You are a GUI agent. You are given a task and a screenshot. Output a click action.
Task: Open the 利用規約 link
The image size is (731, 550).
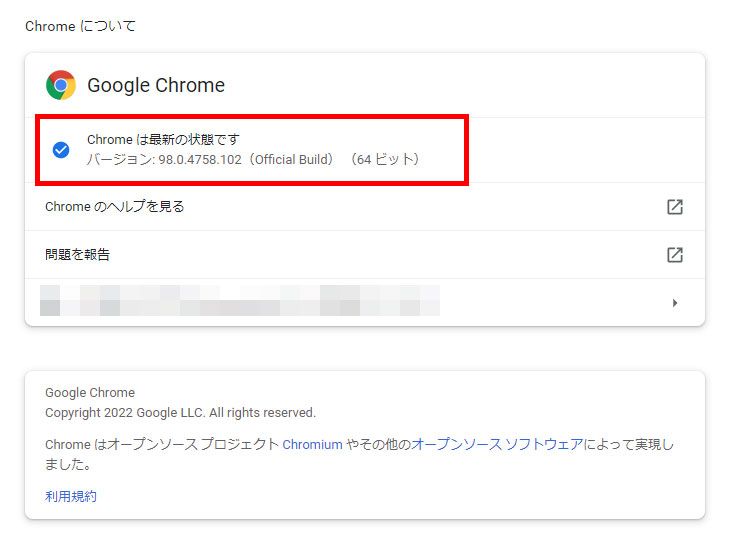[x=71, y=496]
